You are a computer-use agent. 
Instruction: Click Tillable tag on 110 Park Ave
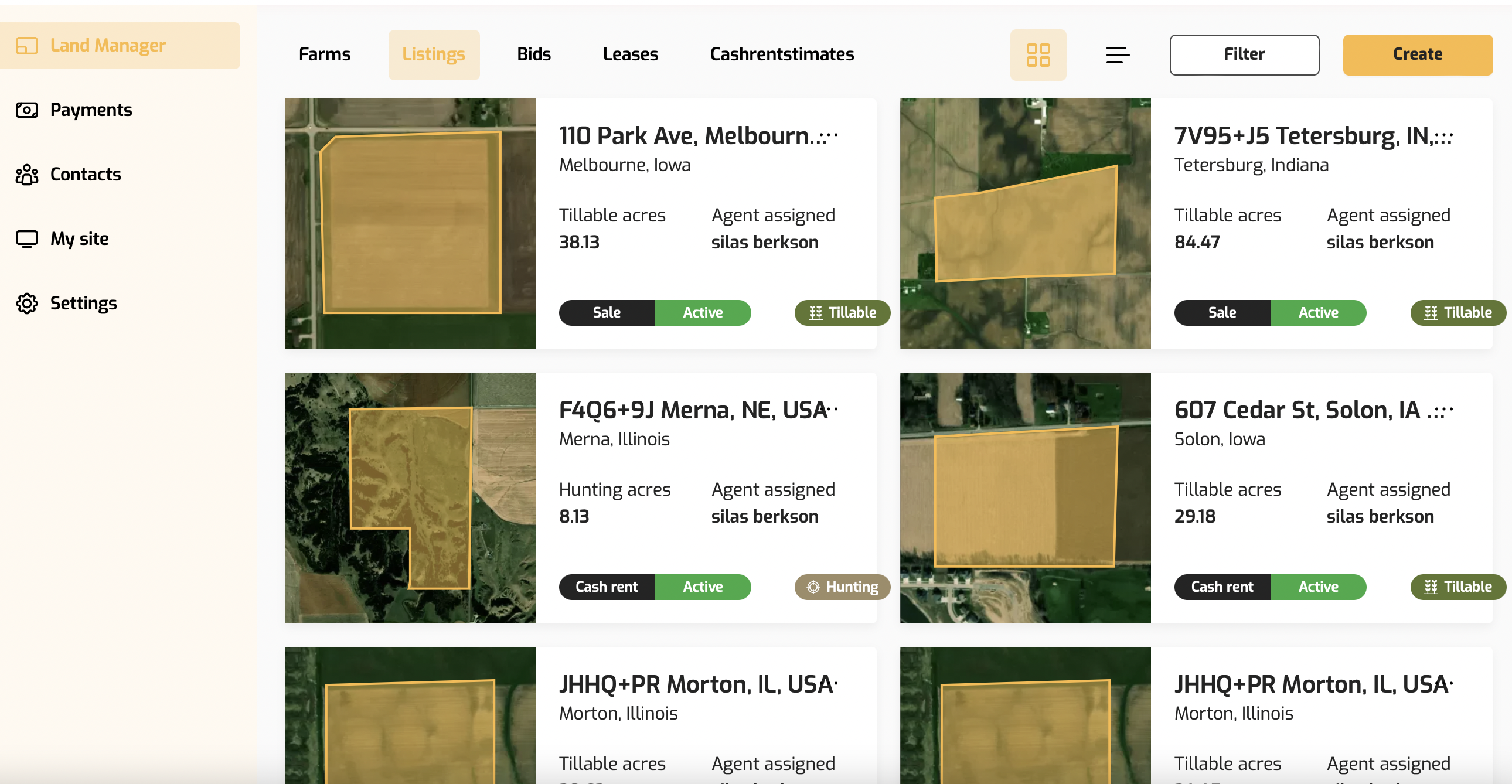coord(842,313)
